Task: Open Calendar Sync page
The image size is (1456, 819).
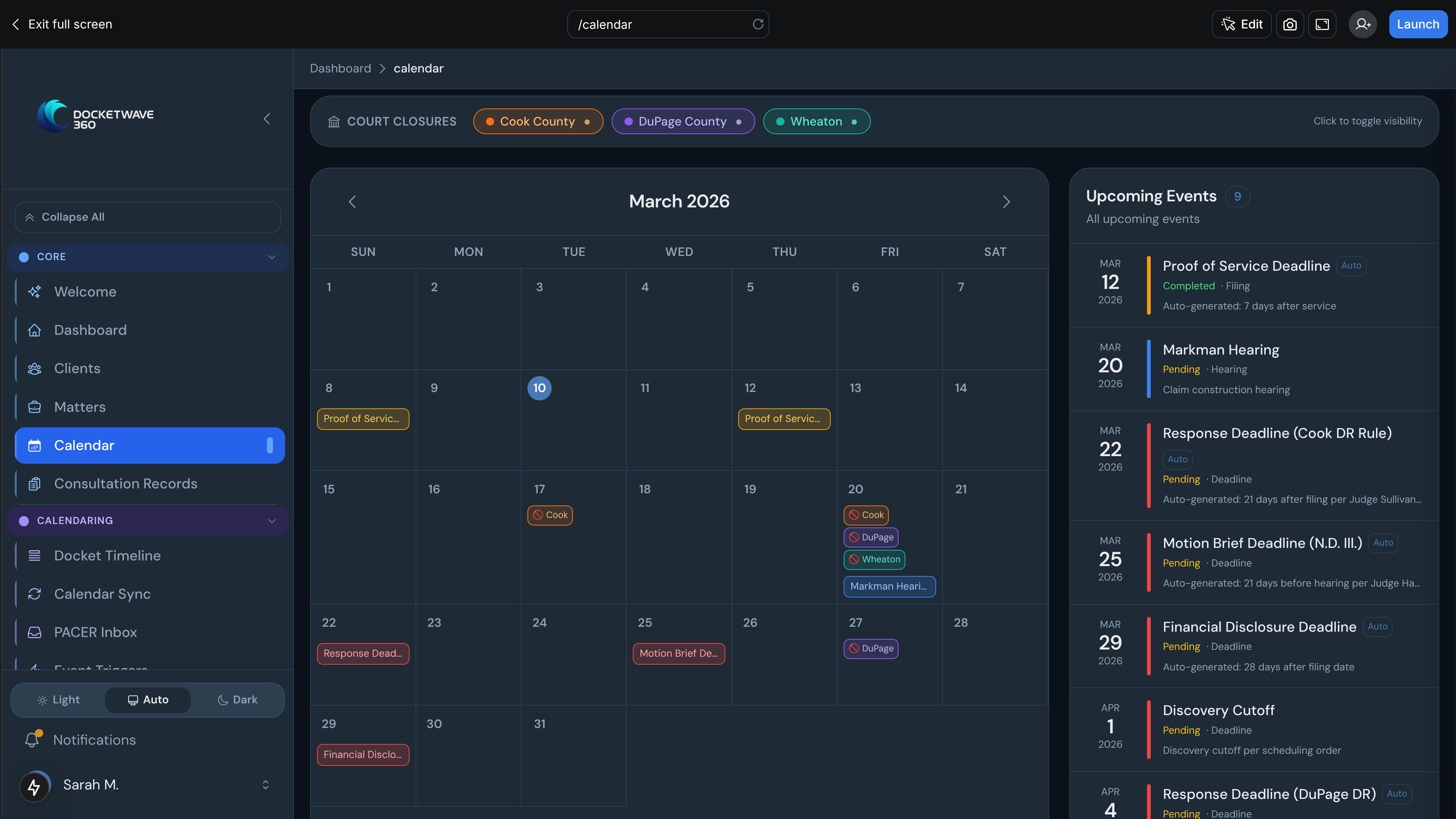Action: [150, 594]
